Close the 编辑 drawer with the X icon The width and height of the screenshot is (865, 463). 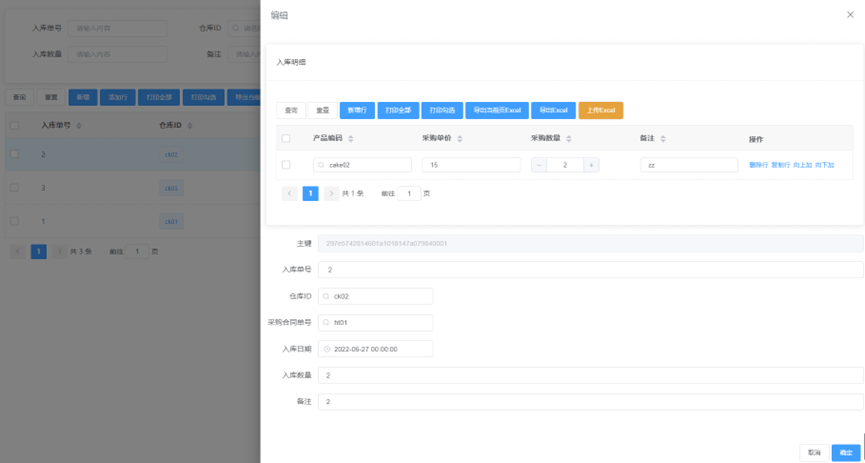point(850,15)
